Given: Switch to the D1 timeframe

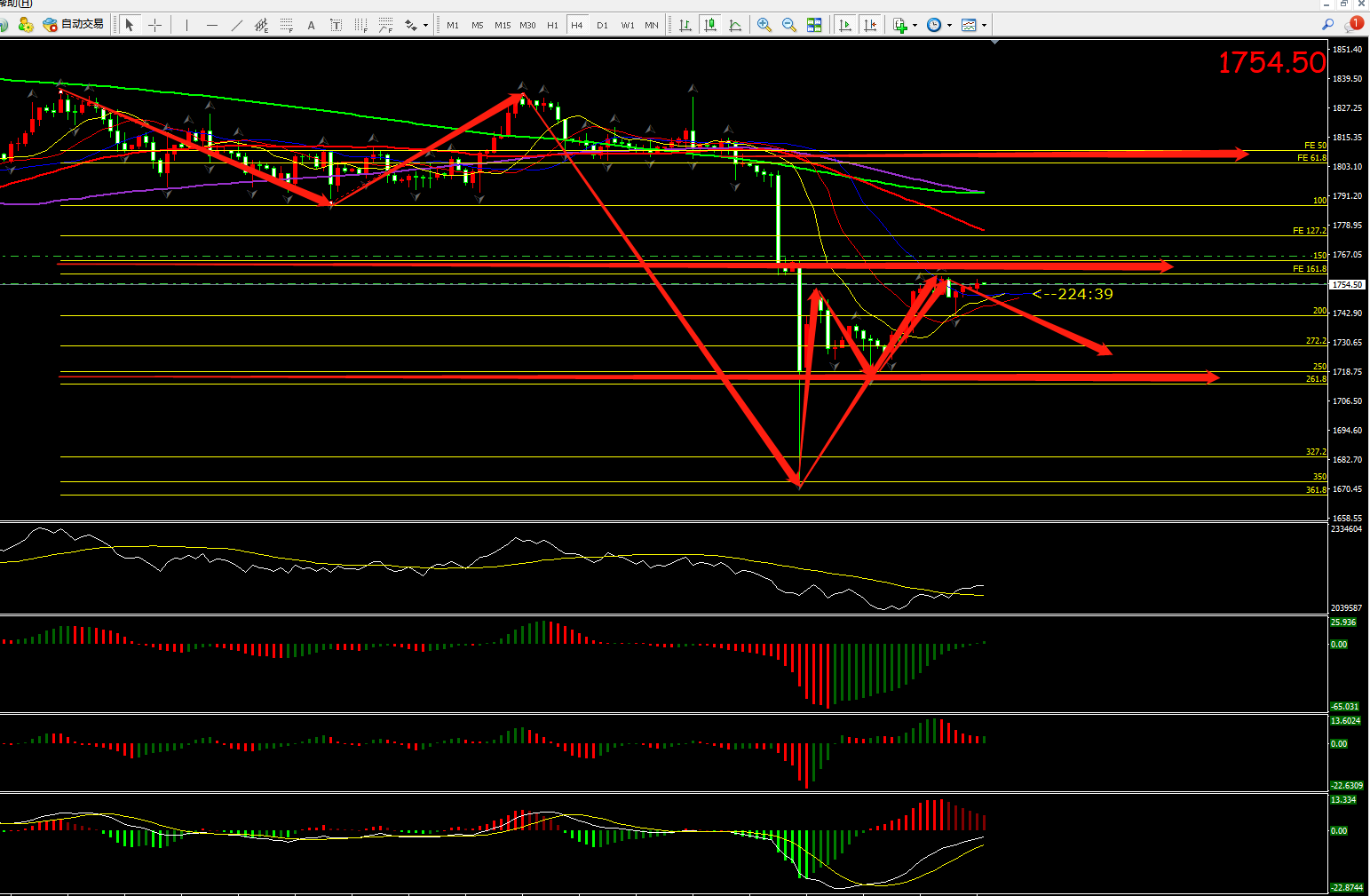Looking at the screenshot, I should pos(602,25).
